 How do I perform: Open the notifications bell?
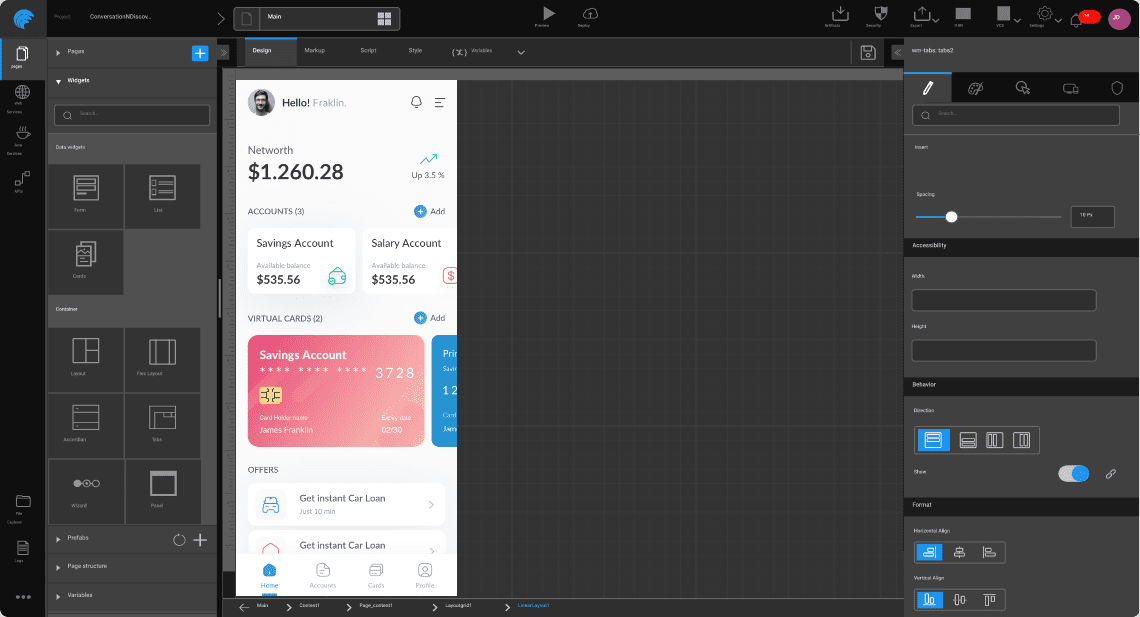(x=1076, y=16)
